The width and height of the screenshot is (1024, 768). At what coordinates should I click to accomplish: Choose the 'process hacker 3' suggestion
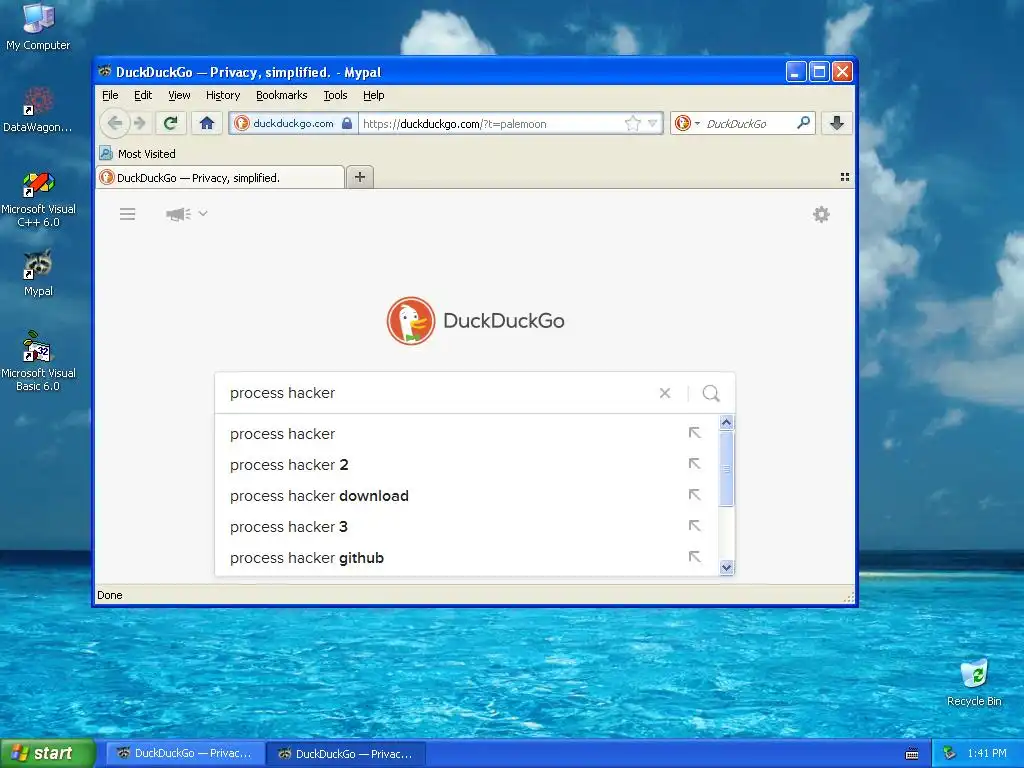coord(466,526)
